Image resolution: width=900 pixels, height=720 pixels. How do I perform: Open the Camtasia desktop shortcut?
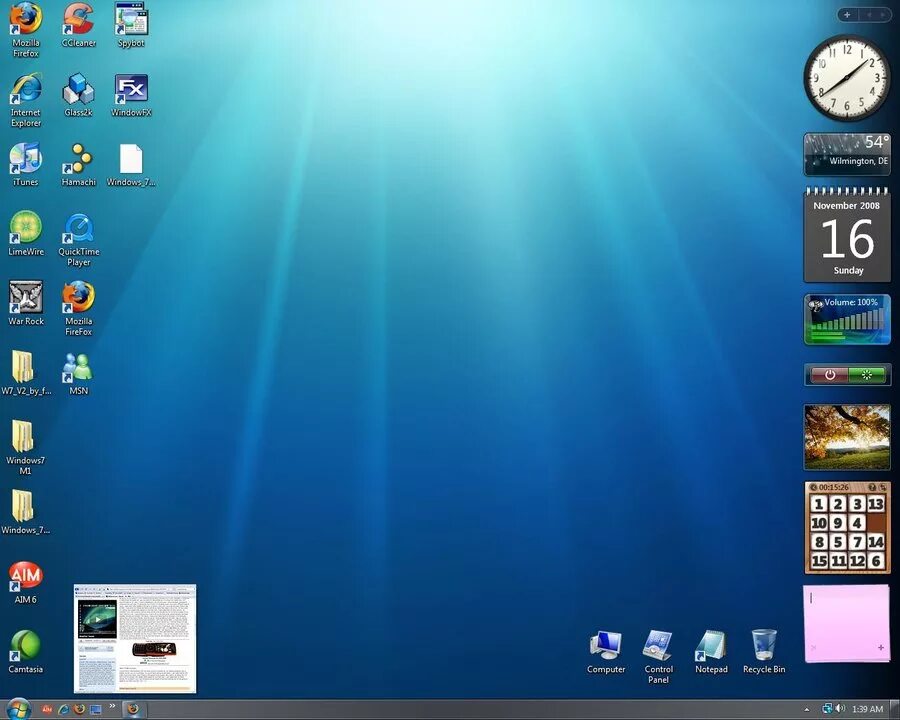coord(26,651)
